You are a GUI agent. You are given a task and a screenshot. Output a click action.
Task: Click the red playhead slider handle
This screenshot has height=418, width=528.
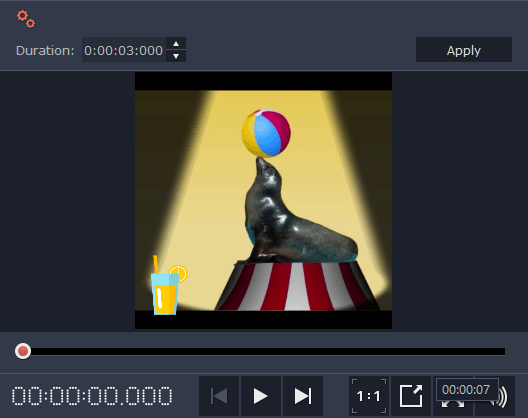coord(23,351)
